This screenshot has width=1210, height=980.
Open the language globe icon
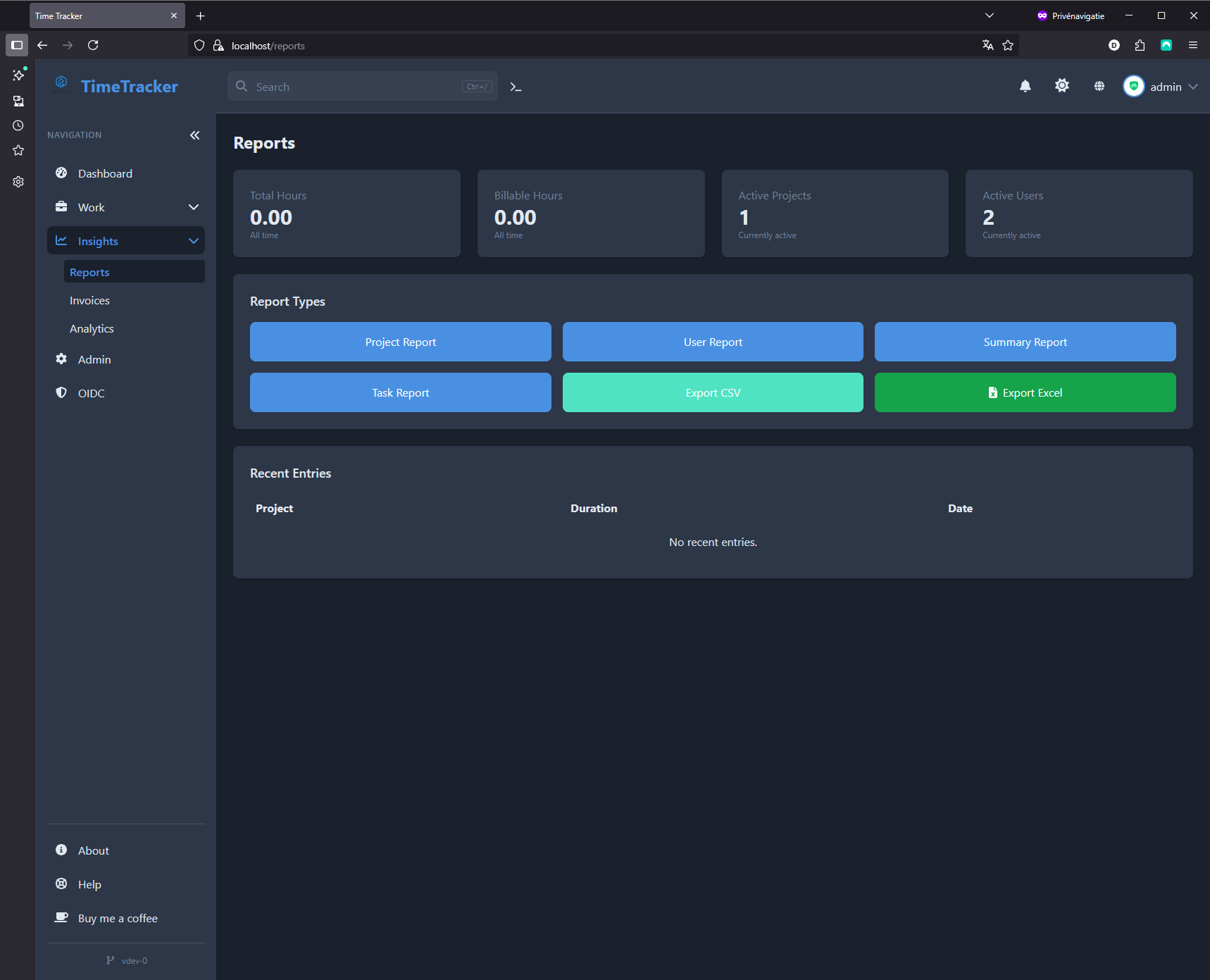point(1099,86)
